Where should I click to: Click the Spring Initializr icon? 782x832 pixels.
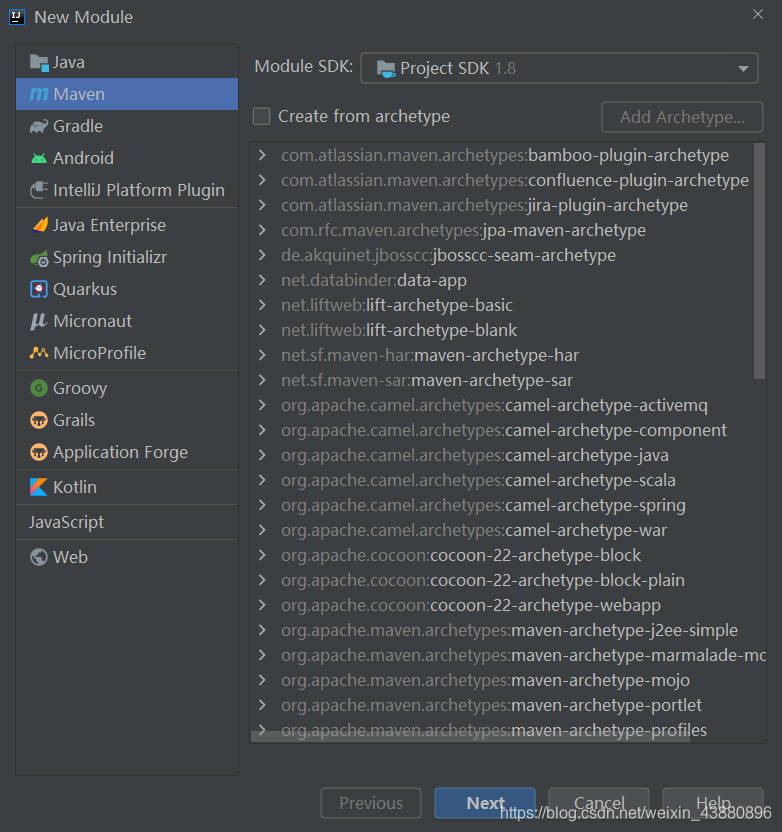click(39, 258)
